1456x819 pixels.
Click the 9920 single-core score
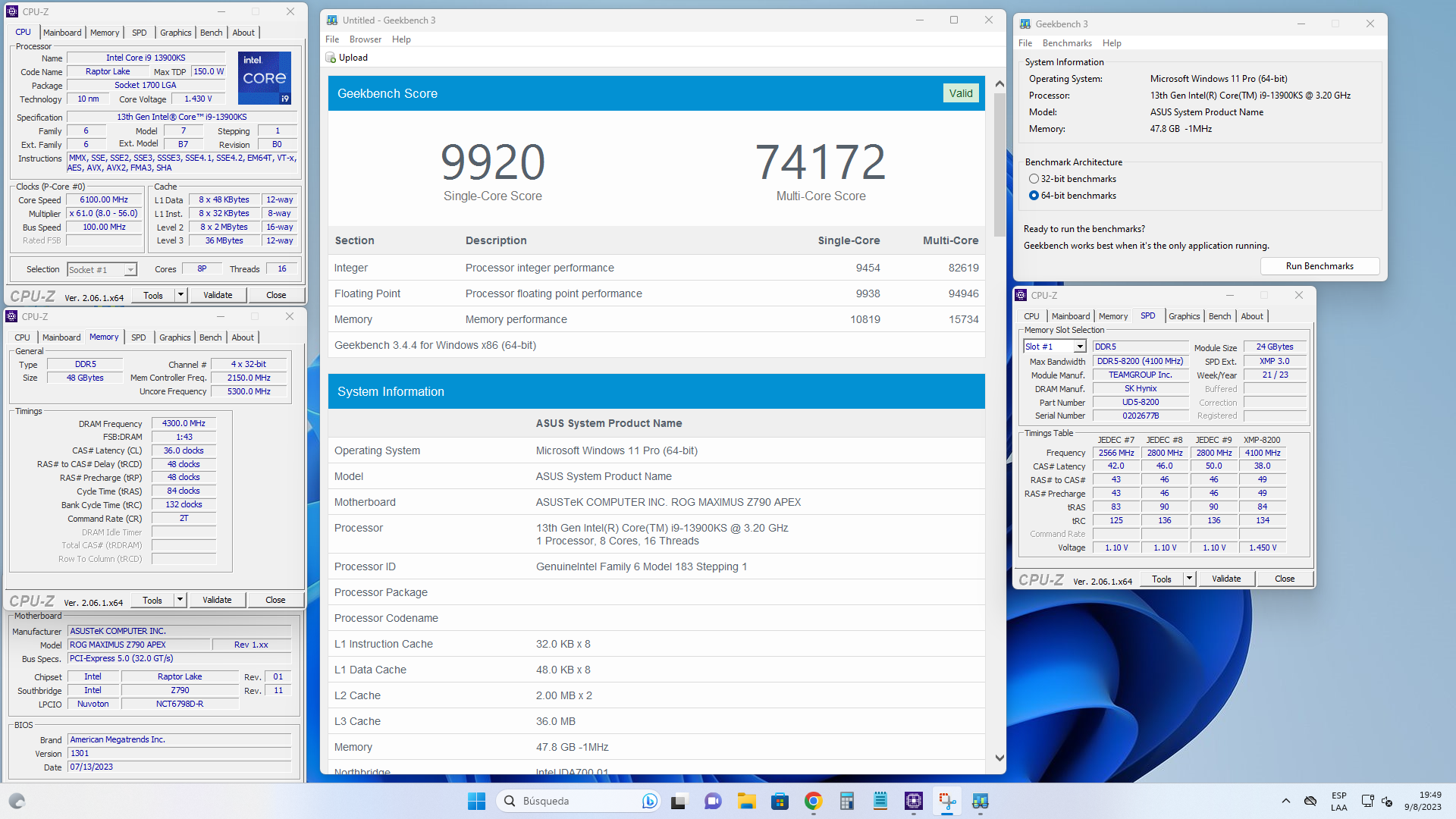[x=493, y=162]
